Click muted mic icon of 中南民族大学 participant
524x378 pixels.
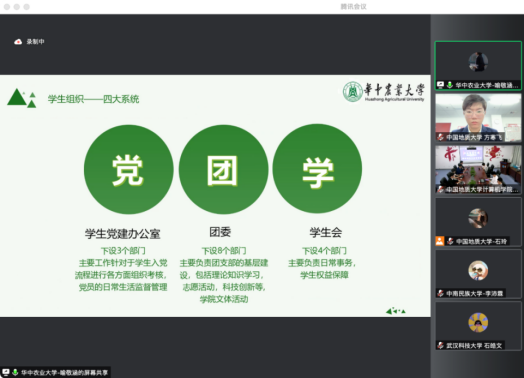coord(440,293)
